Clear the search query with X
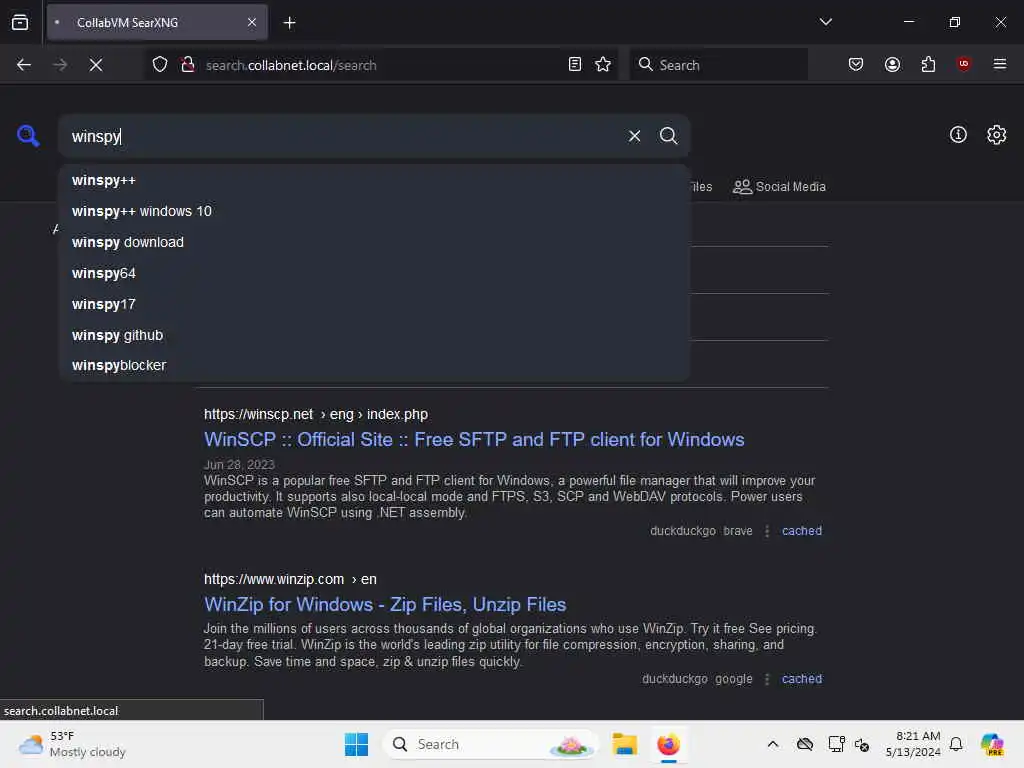Screen dimensions: 1024x768 [x=634, y=136]
